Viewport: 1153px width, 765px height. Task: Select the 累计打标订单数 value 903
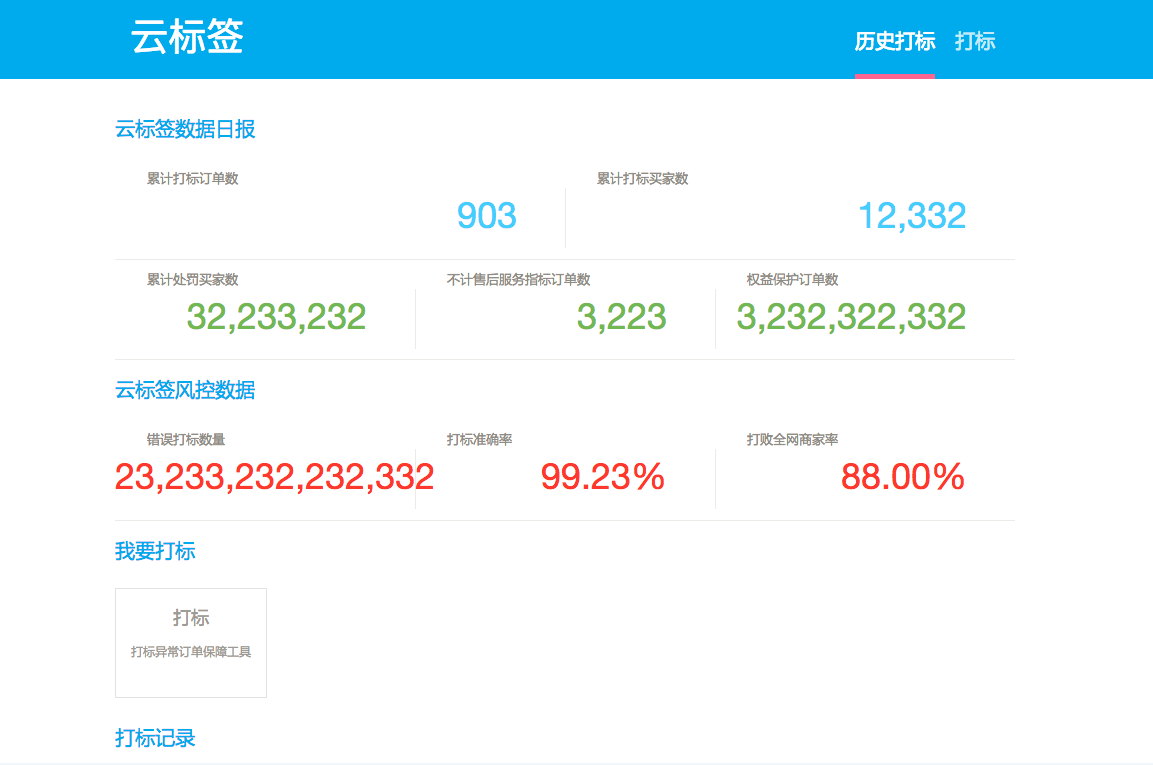485,215
